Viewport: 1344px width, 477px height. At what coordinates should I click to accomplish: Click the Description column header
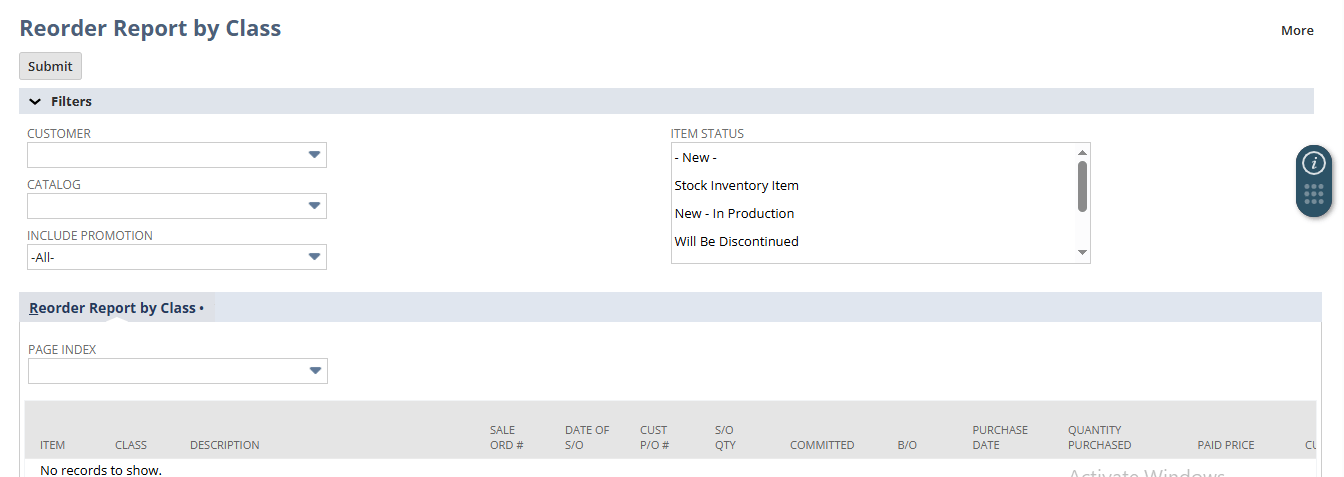(225, 445)
